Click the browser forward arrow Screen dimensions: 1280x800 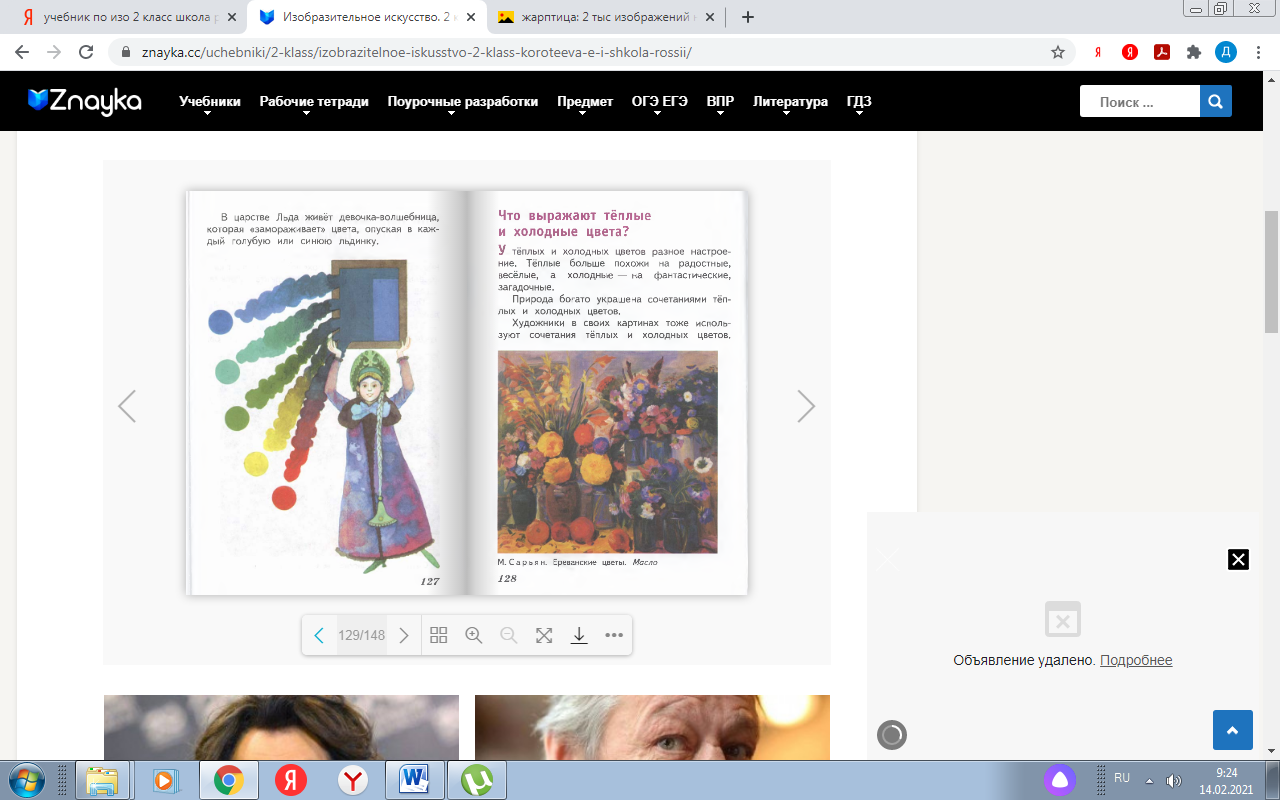point(54,52)
